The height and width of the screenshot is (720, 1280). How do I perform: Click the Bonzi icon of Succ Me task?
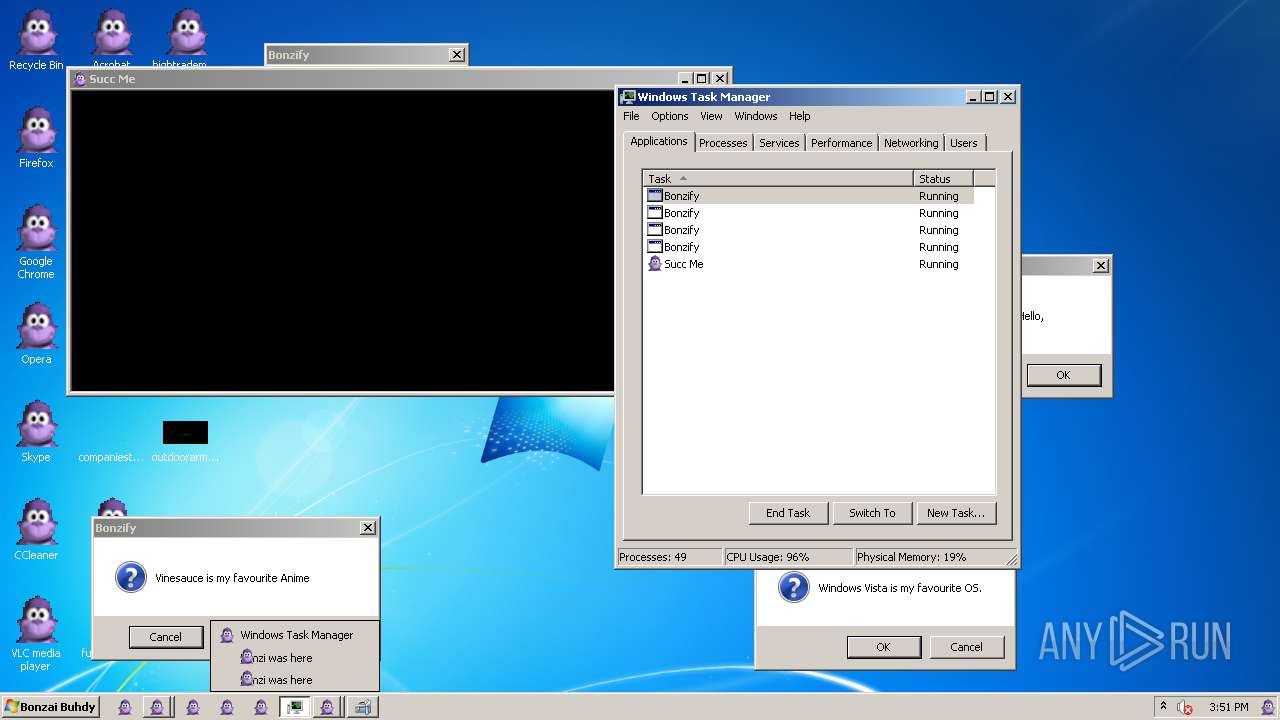coord(655,264)
